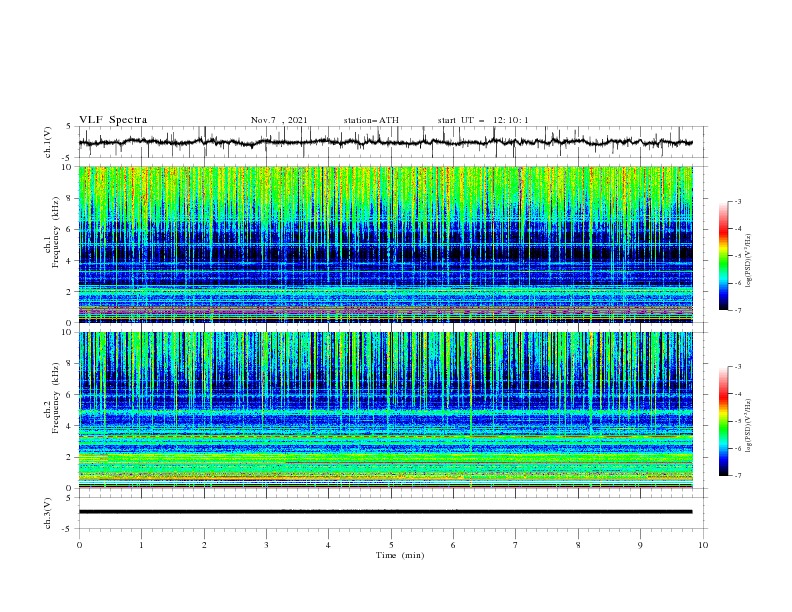Click the ch.1(V) waveform trace panel
792x612 pixels.
[392, 142]
